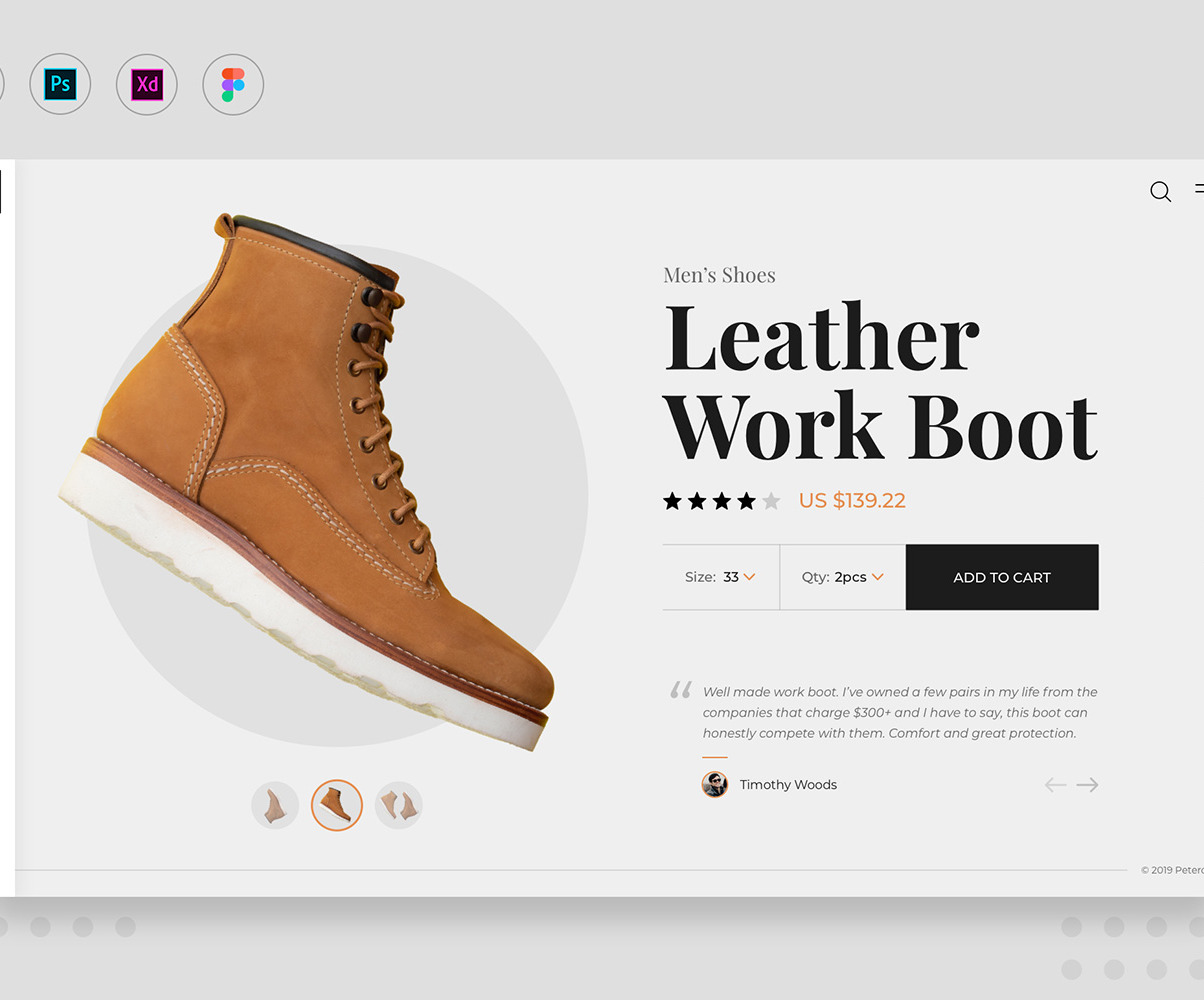Image resolution: width=1204 pixels, height=1000 pixels.
Task: Select the first boot thumbnail
Action: [x=275, y=805]
